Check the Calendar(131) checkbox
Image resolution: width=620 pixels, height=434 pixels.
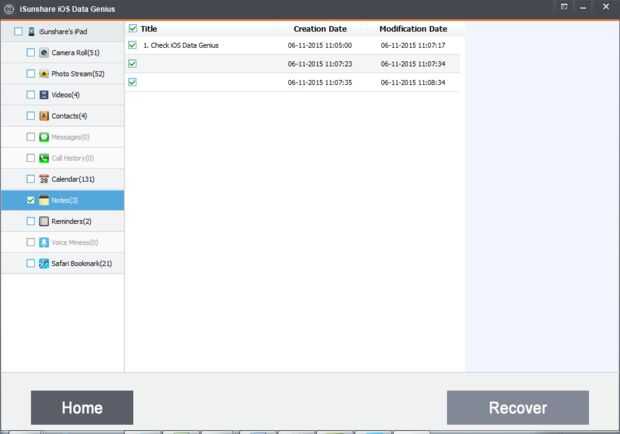(x=30, y=179)
